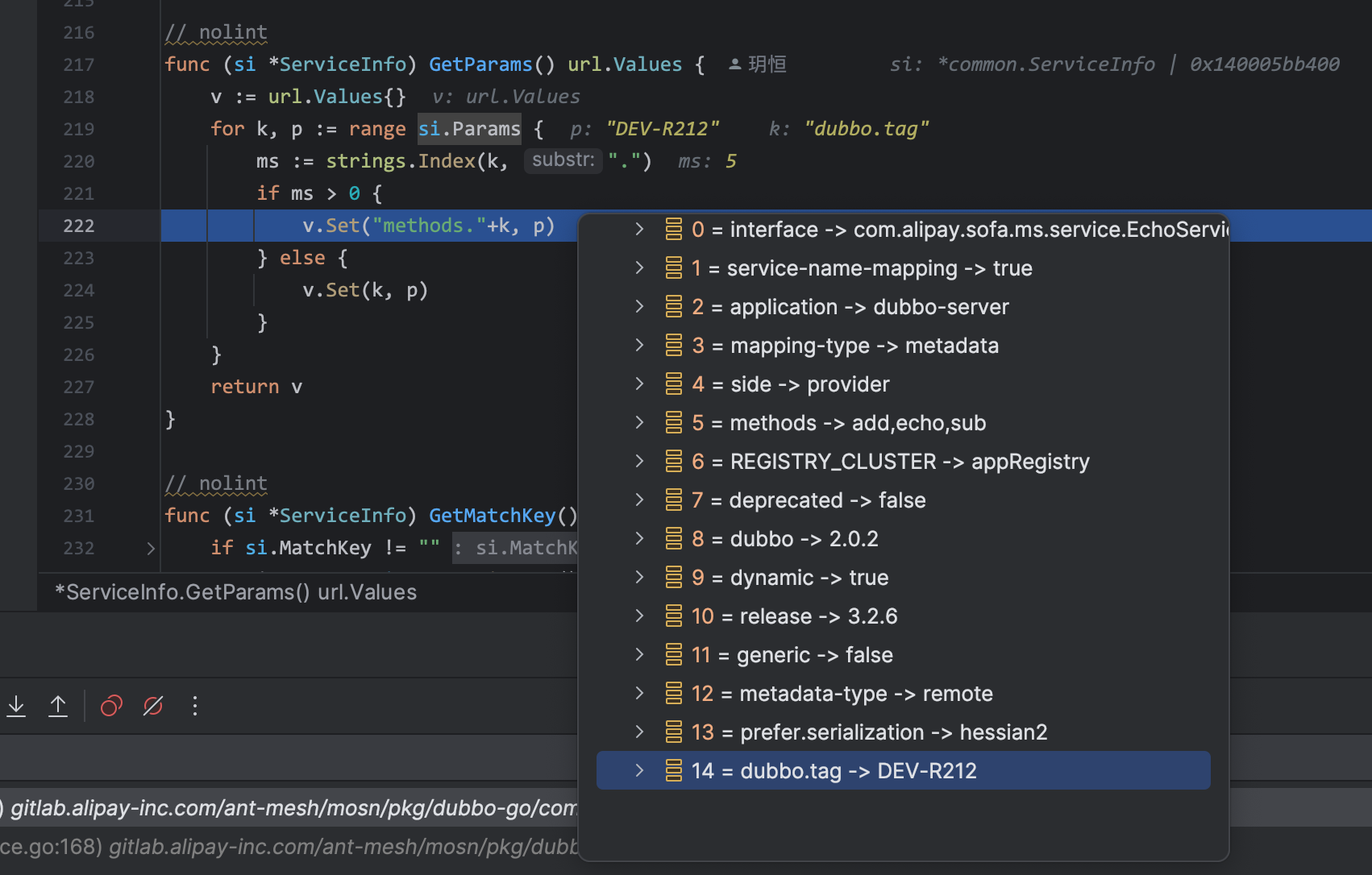Image resolution: width=1372 pixels, height=875 pixels.
Task: Expand entry 4 side provider
Action: 639,384
